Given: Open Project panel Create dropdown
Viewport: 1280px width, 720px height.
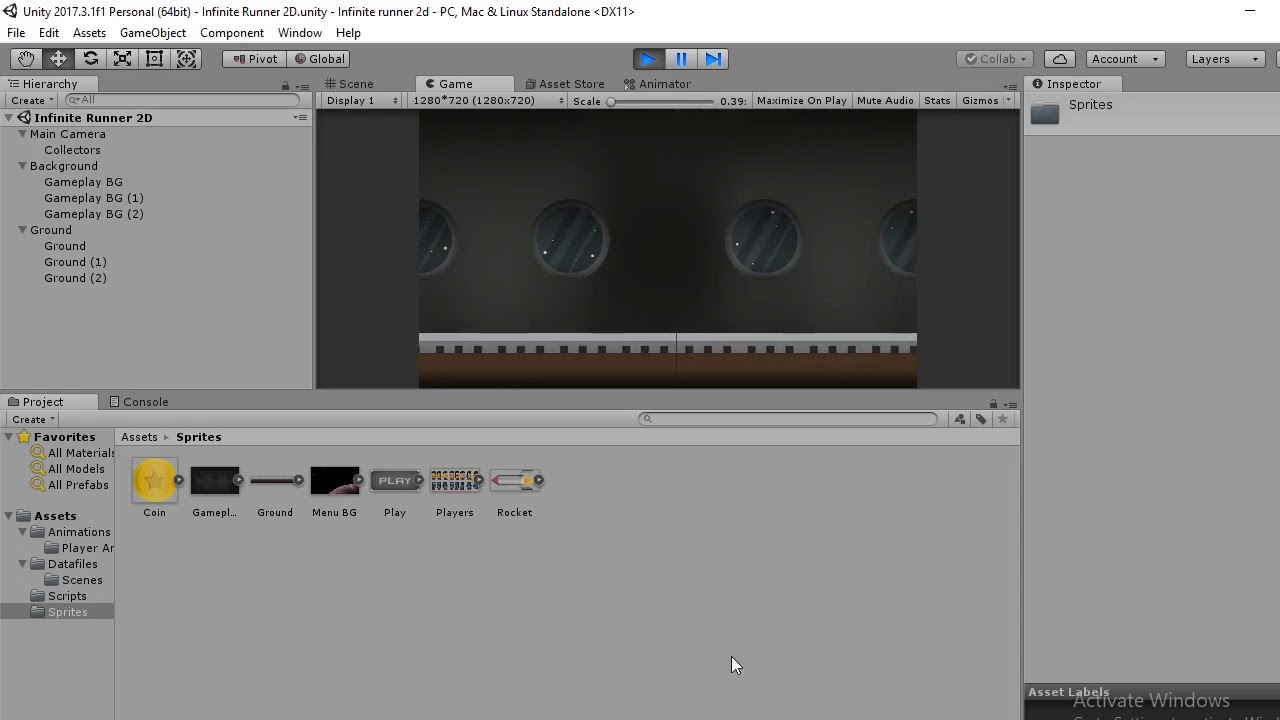Looking at the screenshot, I should click(x=33, y=419).
